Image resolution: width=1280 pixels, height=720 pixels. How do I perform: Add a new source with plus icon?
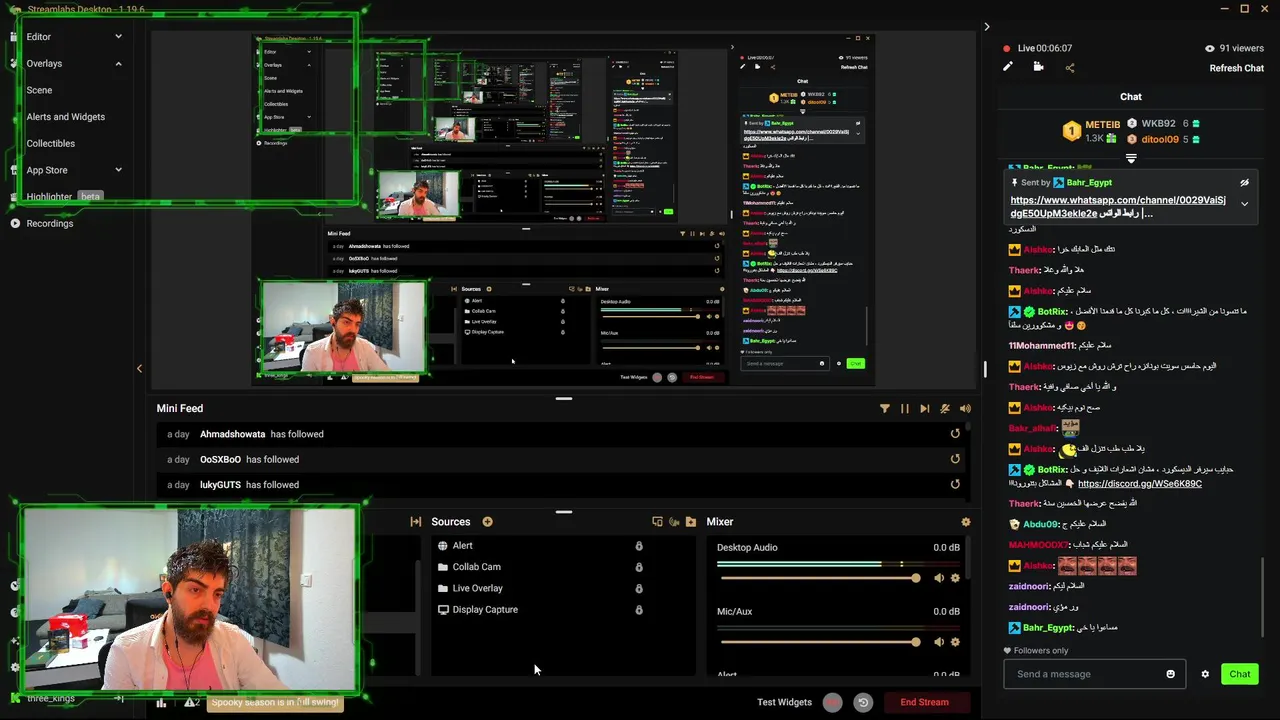[487, 522]
